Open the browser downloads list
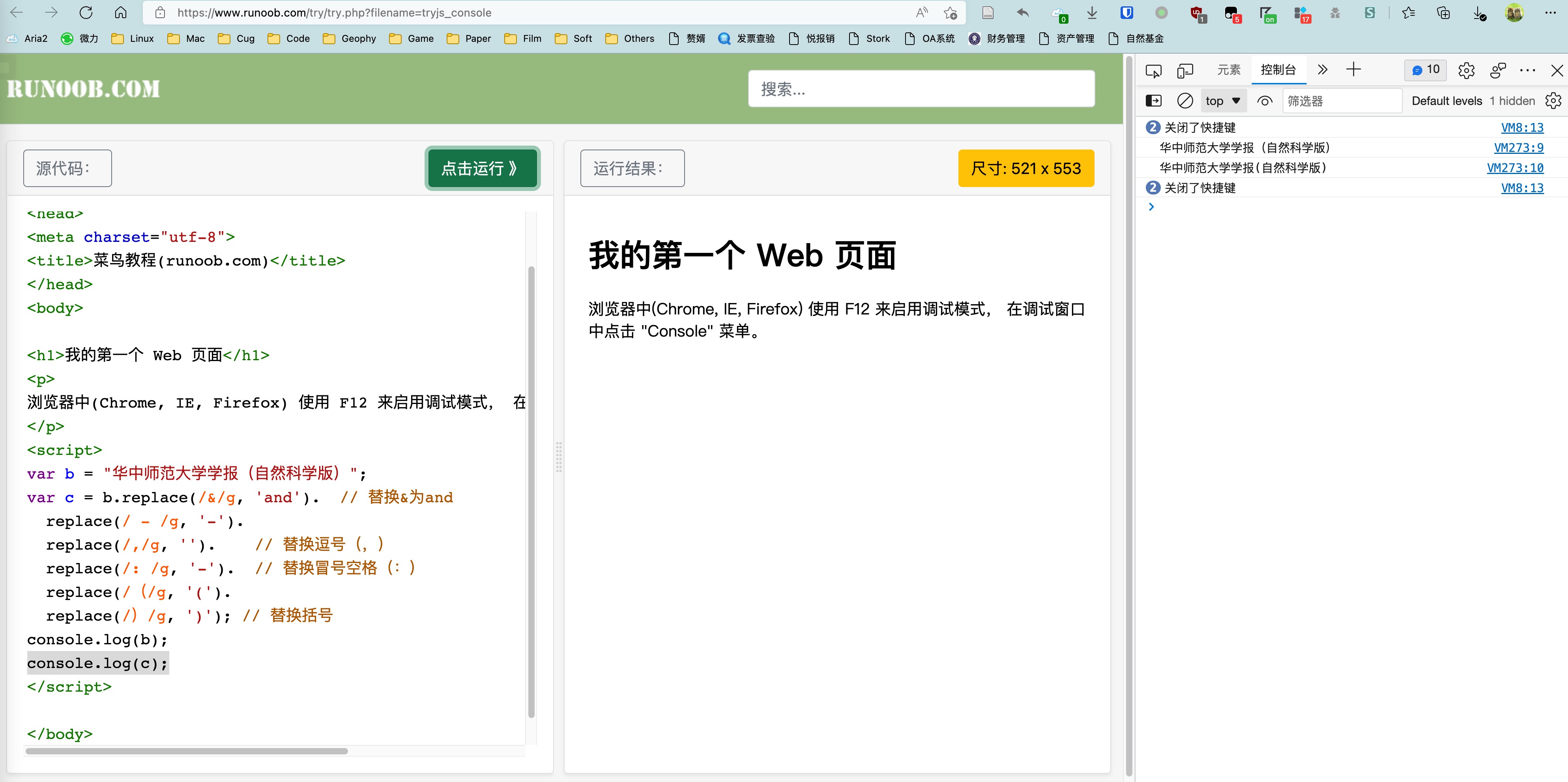This screenshot has height=782, width=1568. tap(1091, 13)
